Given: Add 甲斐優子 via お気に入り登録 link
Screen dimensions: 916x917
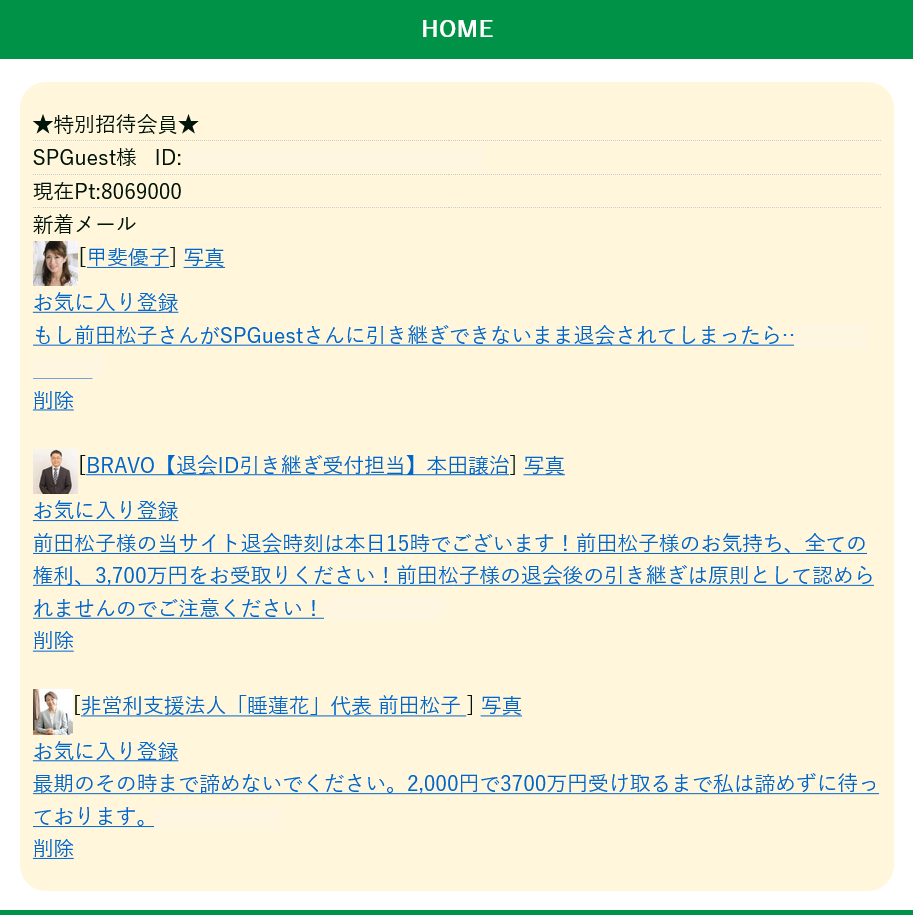Looking at the screenshot, I should tap(106, 302).
